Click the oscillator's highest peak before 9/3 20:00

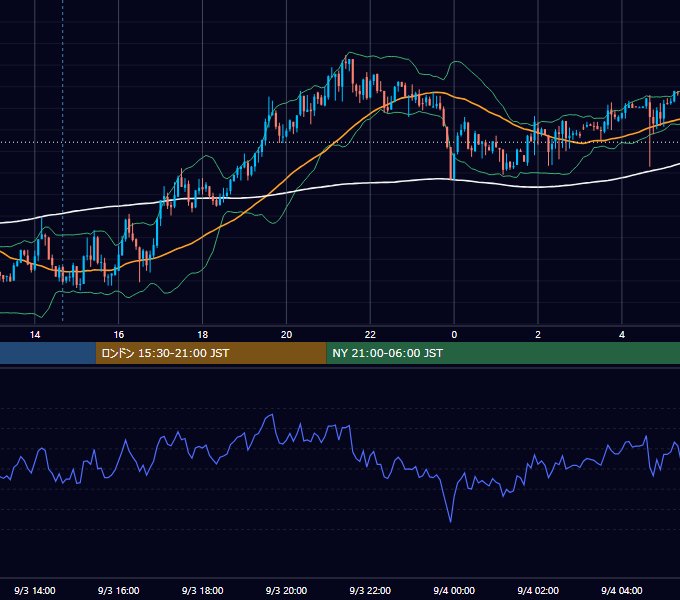[271, 416]
